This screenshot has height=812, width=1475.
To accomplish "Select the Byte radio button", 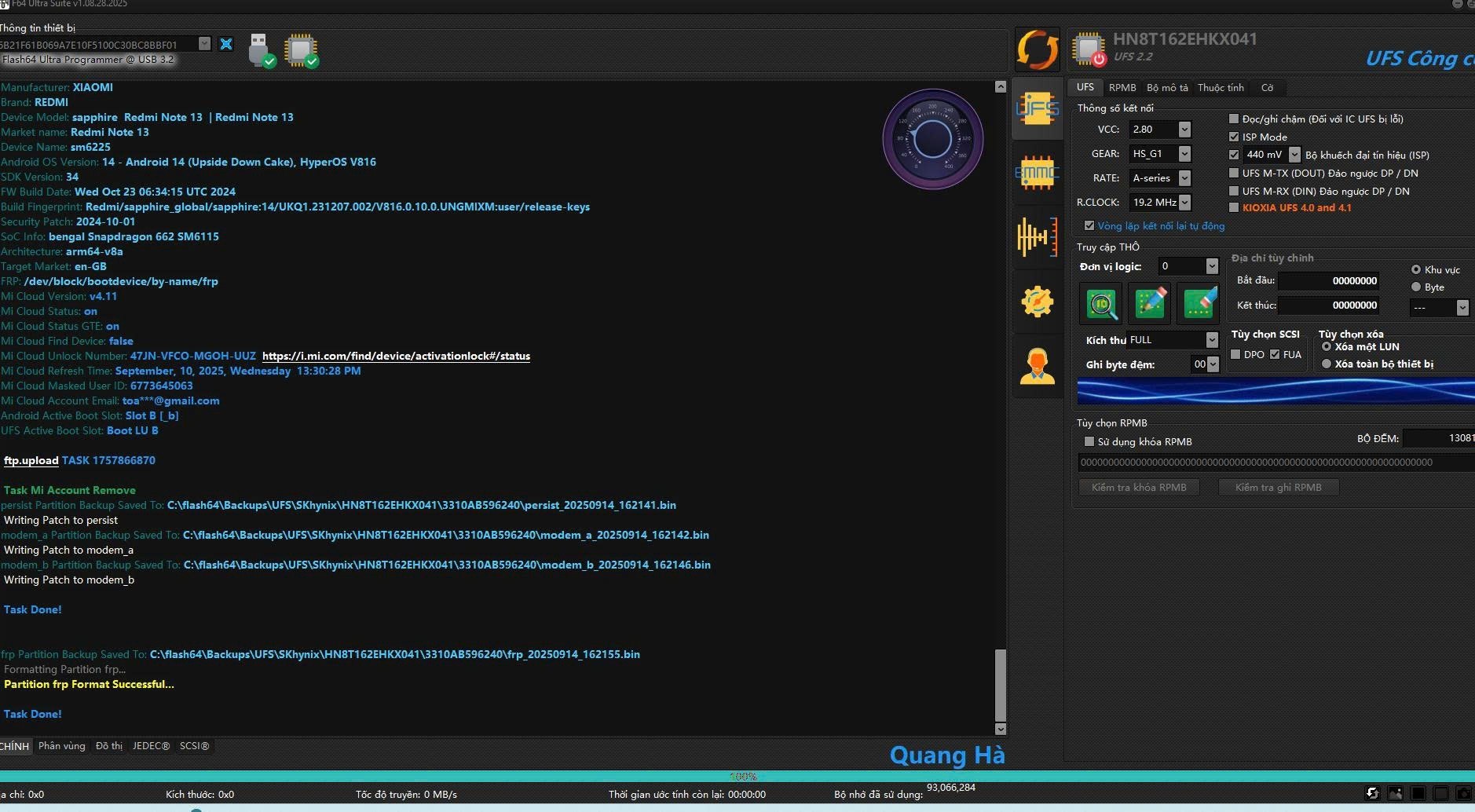I will tap(1416, 287).
